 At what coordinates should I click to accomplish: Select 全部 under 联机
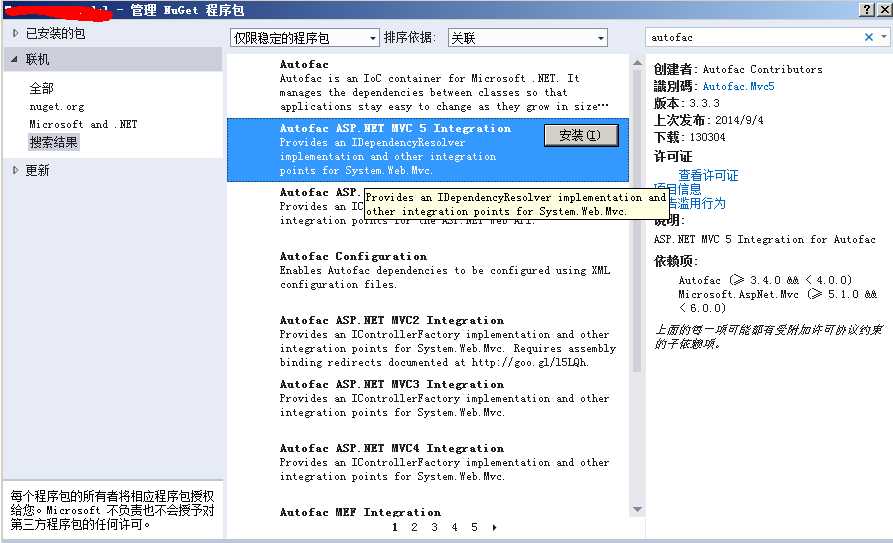point(42,88)
